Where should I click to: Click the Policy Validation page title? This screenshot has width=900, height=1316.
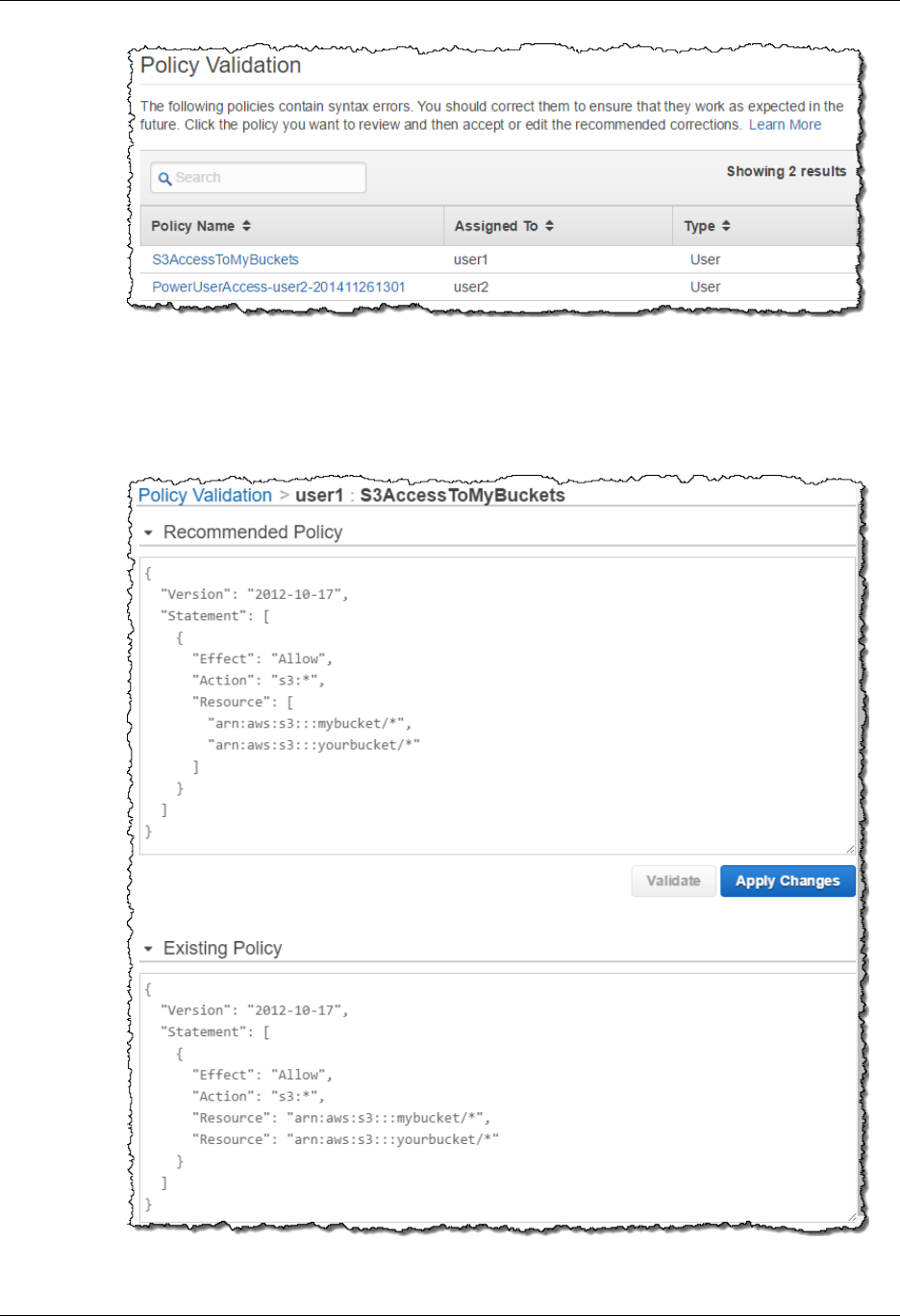pos(221,65)
